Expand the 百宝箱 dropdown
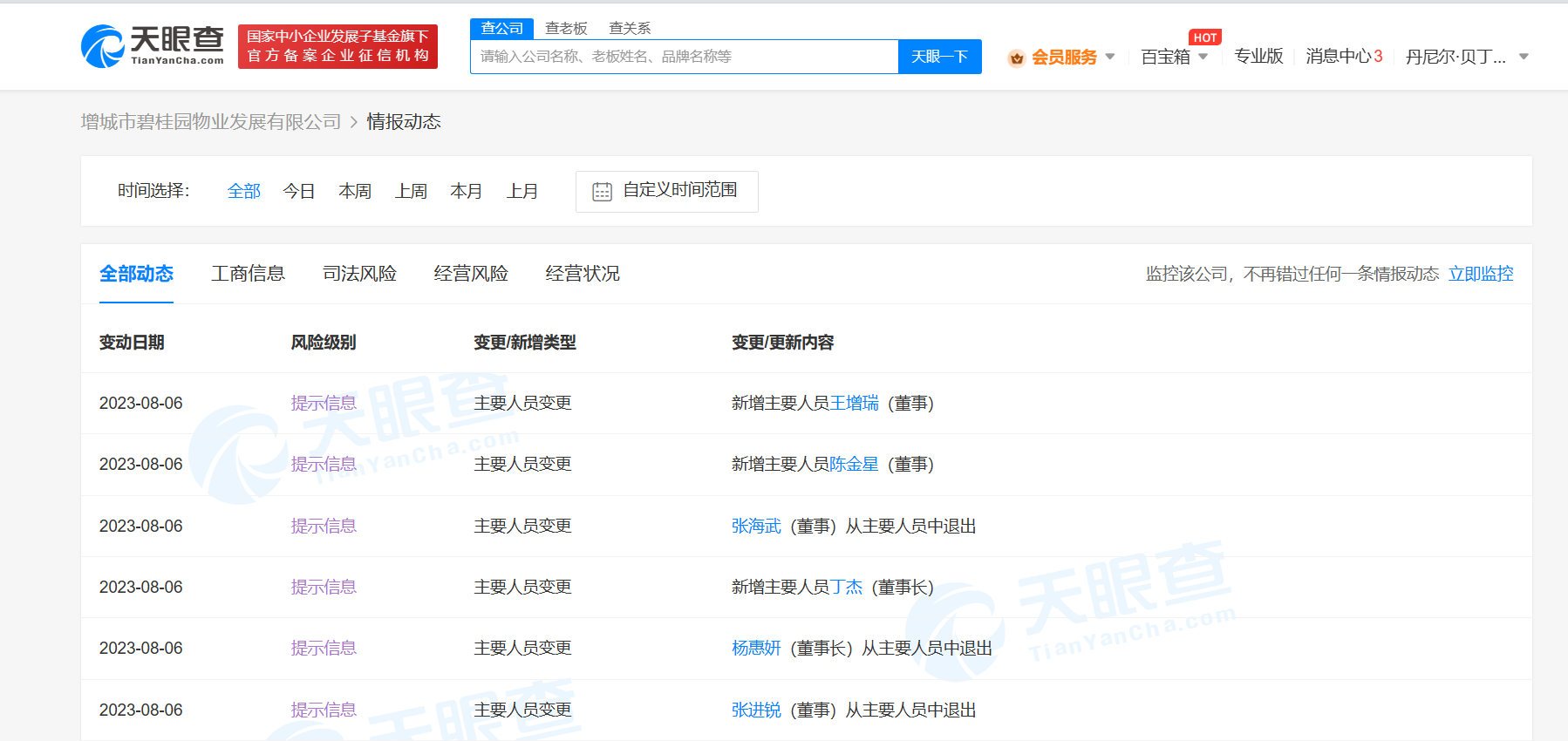 1203,57
